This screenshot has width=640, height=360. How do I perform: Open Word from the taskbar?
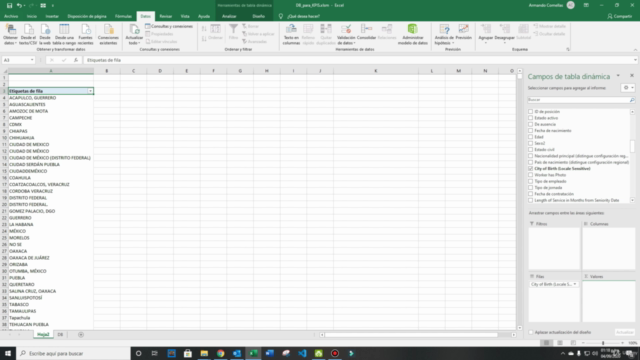click(269, 353)
